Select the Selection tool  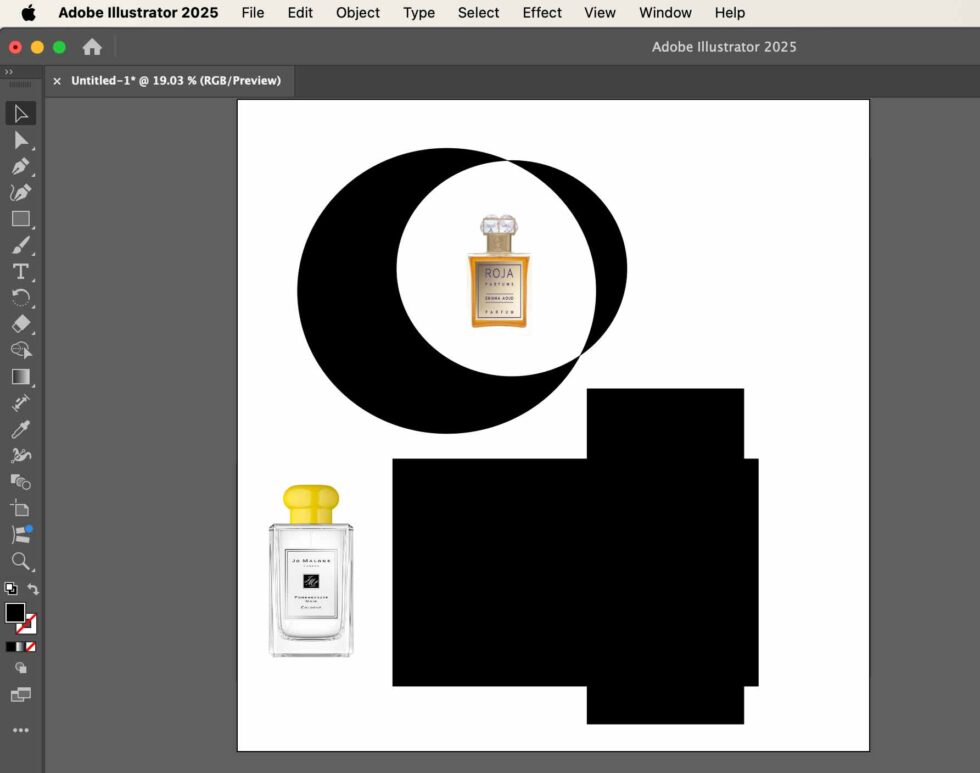[x=21, y=113]
